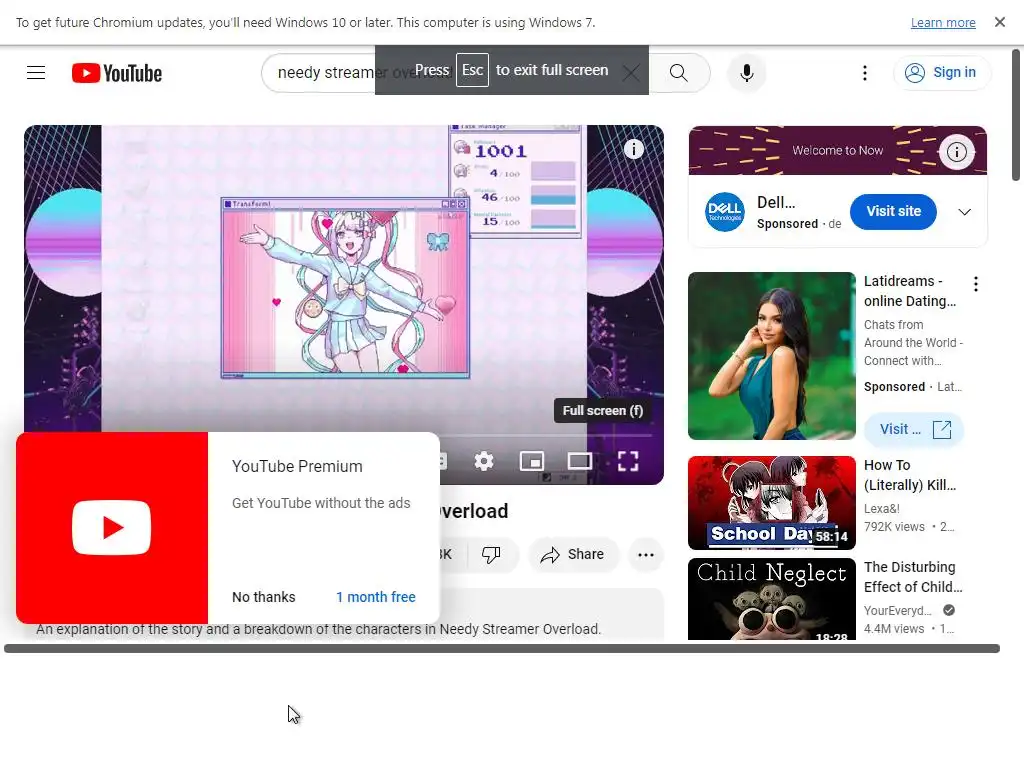Click the Latidreams Visit button
The width and height of the screenshot is (1024, 768).
[x=914, y=429]
